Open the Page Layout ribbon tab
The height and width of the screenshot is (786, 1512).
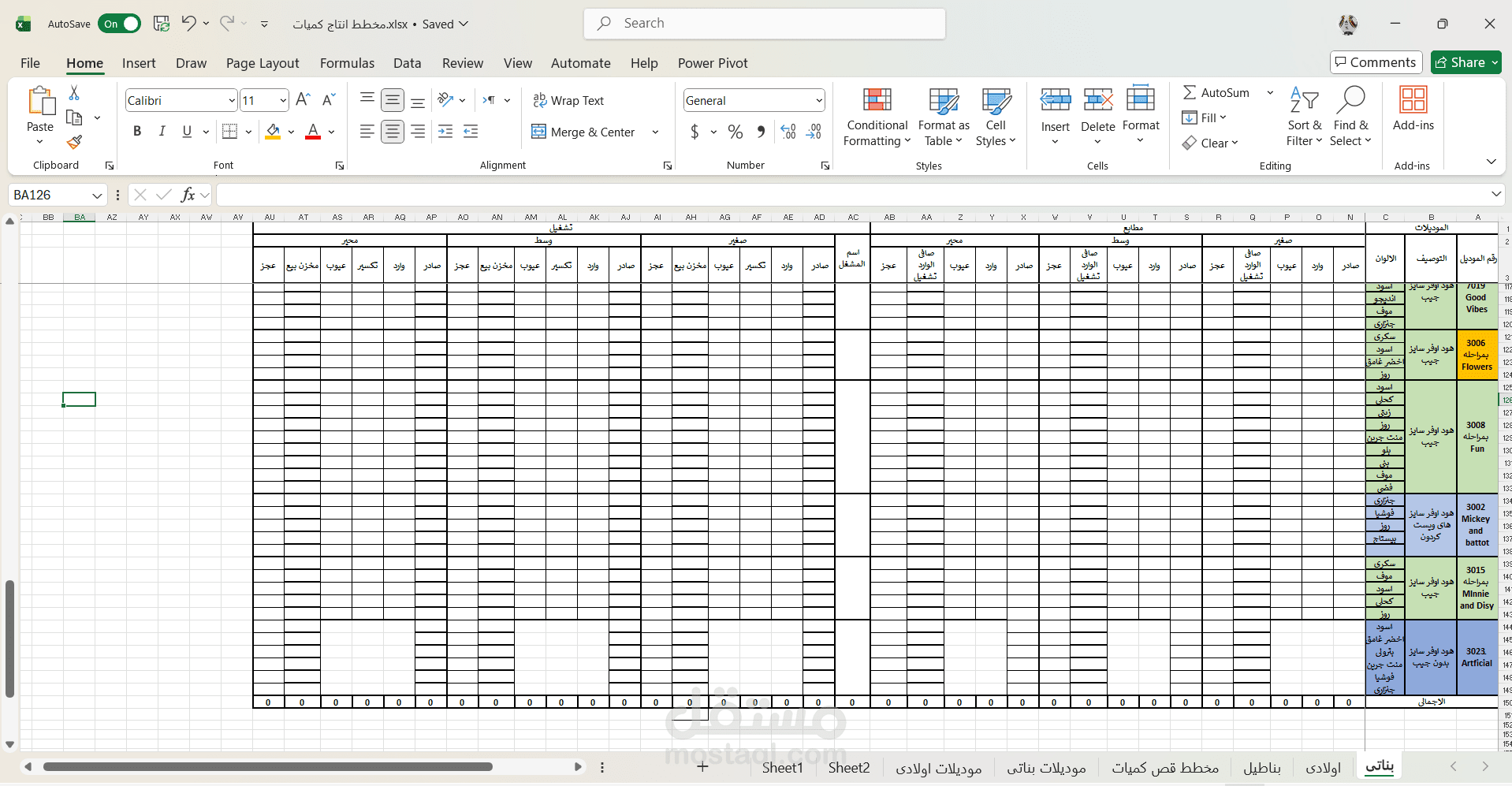pos(263,63)
